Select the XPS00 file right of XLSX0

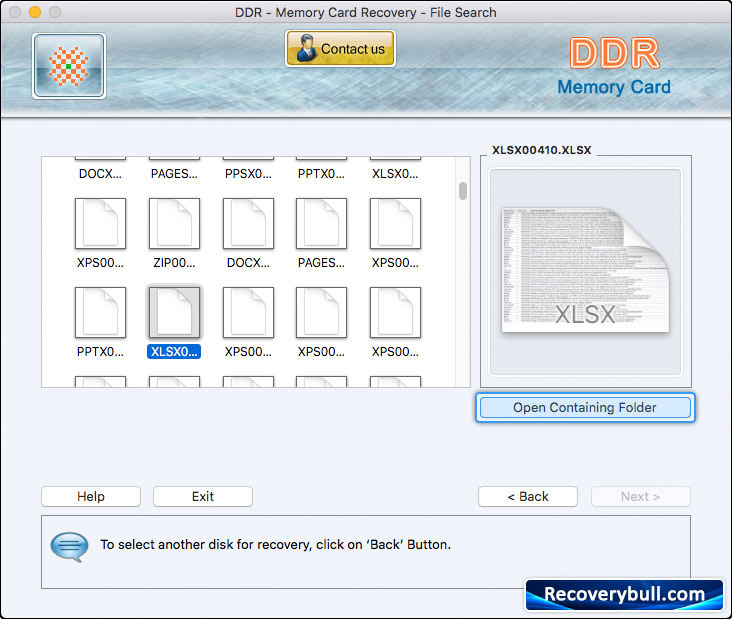tap(248, 312)
